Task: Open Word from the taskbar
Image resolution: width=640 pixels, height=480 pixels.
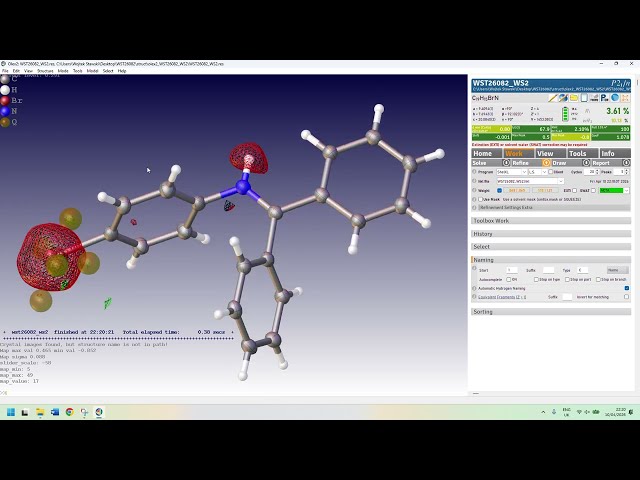Action: coord(55,412)
